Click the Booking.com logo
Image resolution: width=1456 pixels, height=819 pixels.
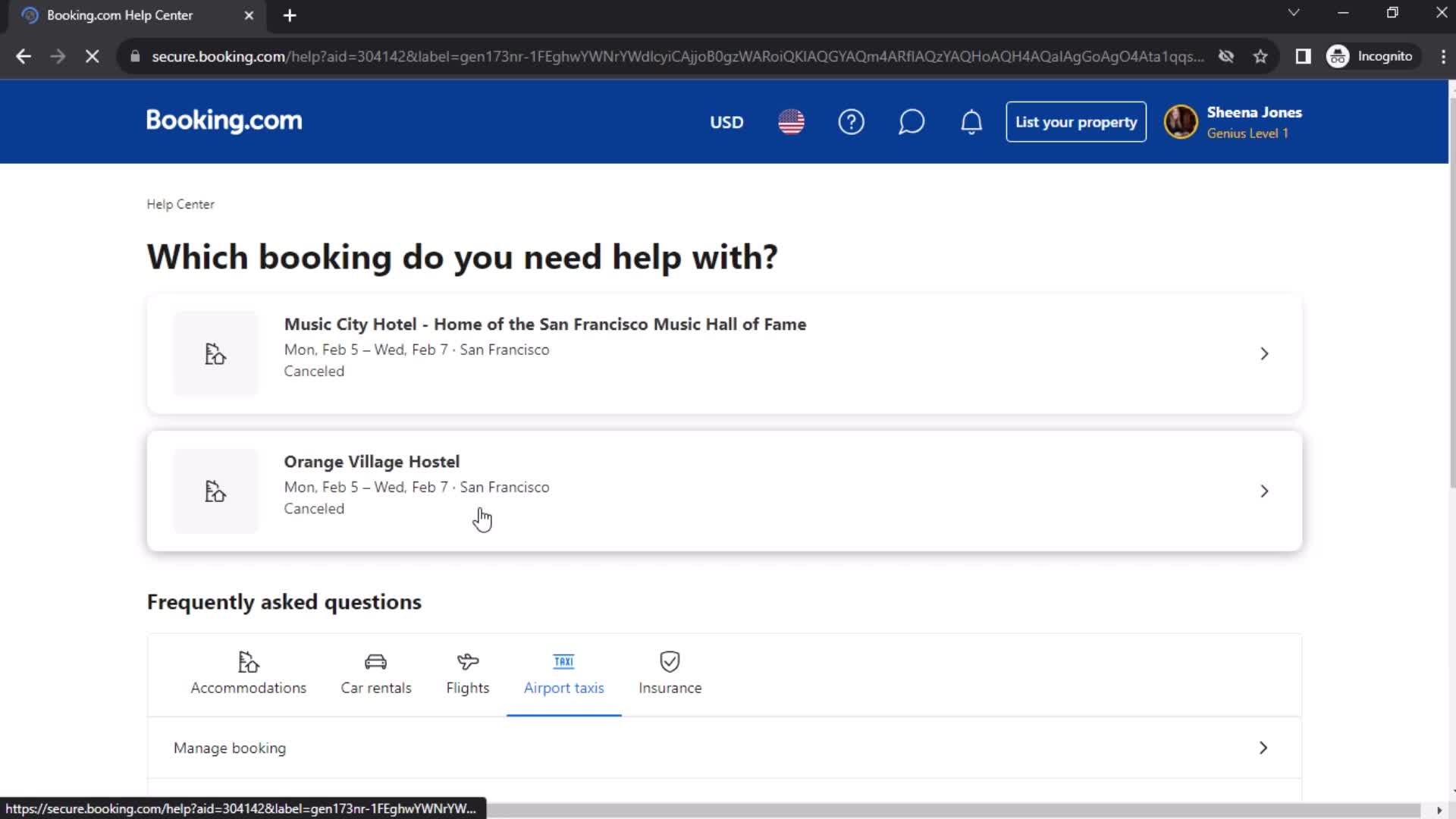click(x=224, y=121)
